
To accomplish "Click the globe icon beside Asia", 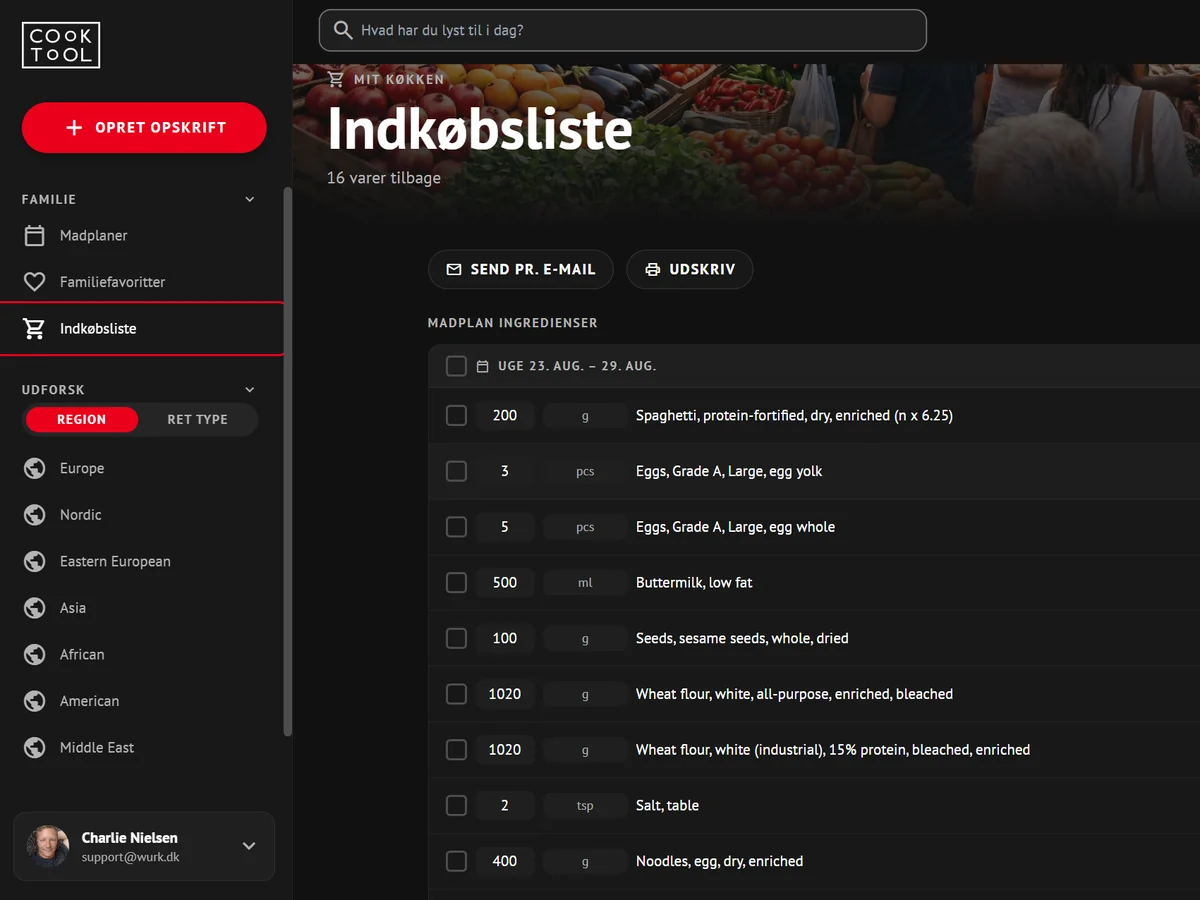I will pos(35,608).
